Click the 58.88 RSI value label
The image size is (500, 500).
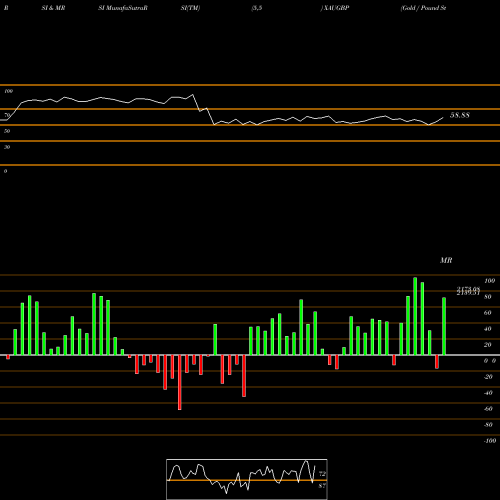tap(460, 115)
